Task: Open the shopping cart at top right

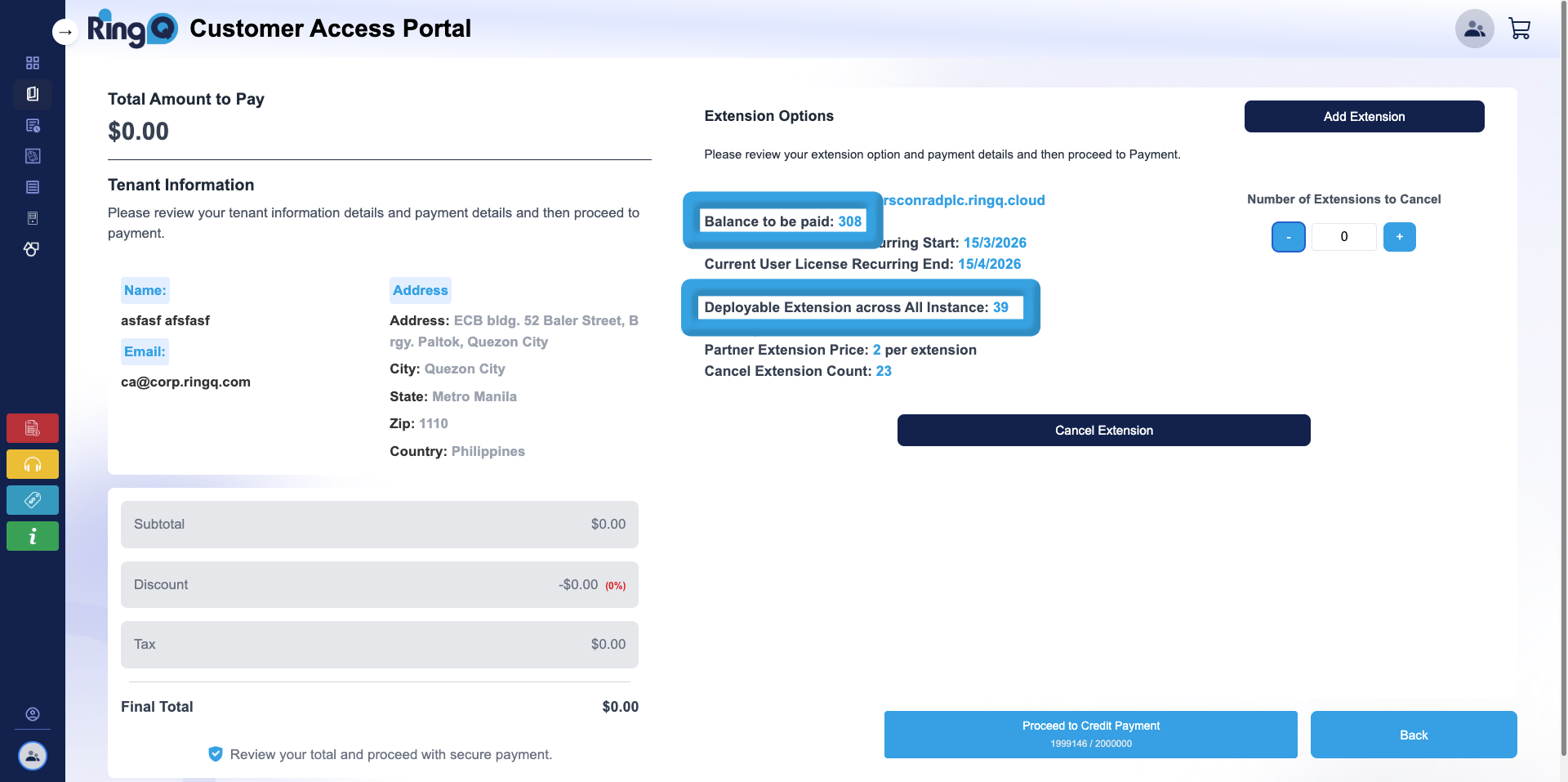Action: (x=1520, y=29)
